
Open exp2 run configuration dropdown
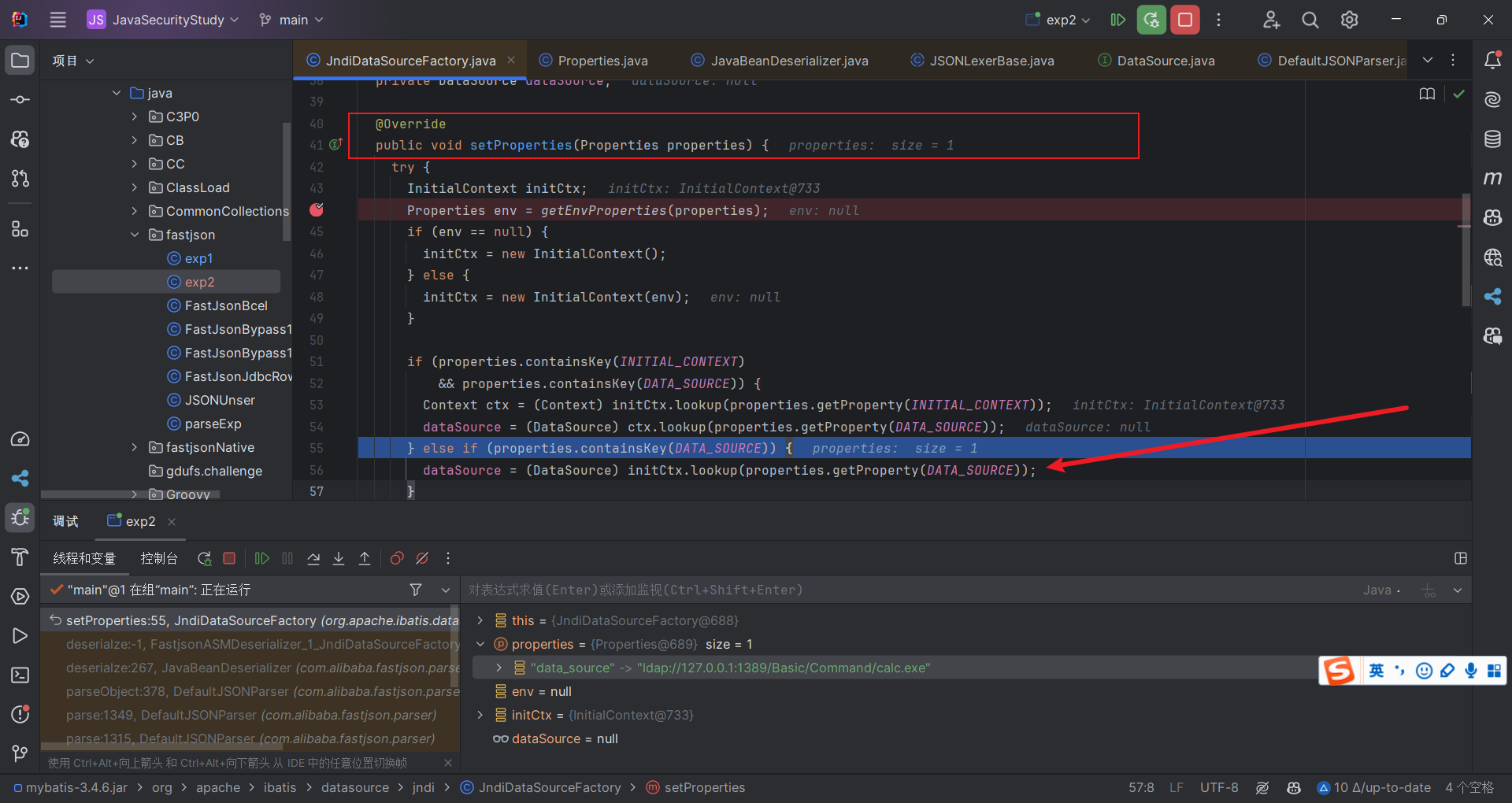pyautogui.click(x=1058, y=20)
